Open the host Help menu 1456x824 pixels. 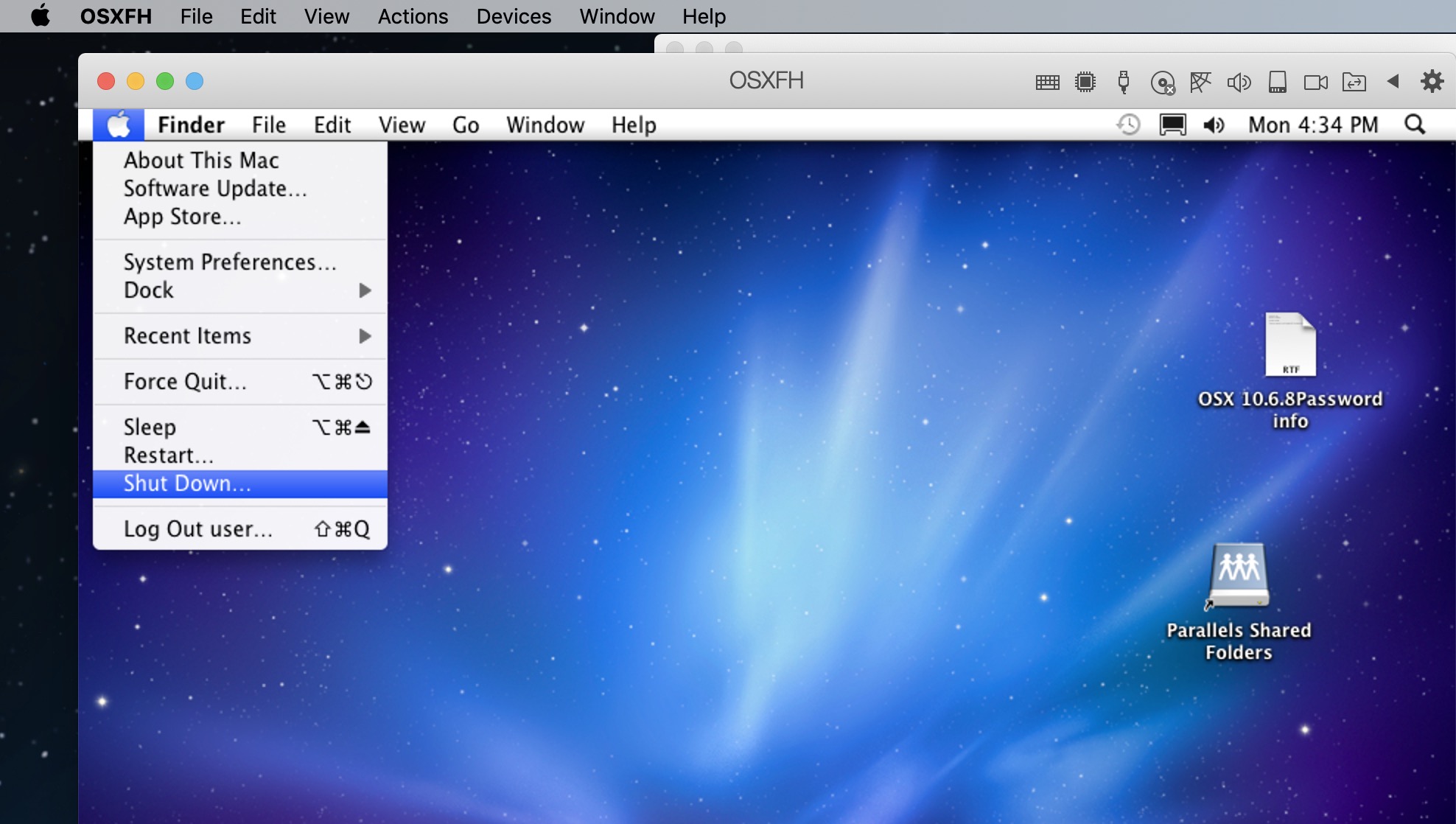click(x=704, y=16)
